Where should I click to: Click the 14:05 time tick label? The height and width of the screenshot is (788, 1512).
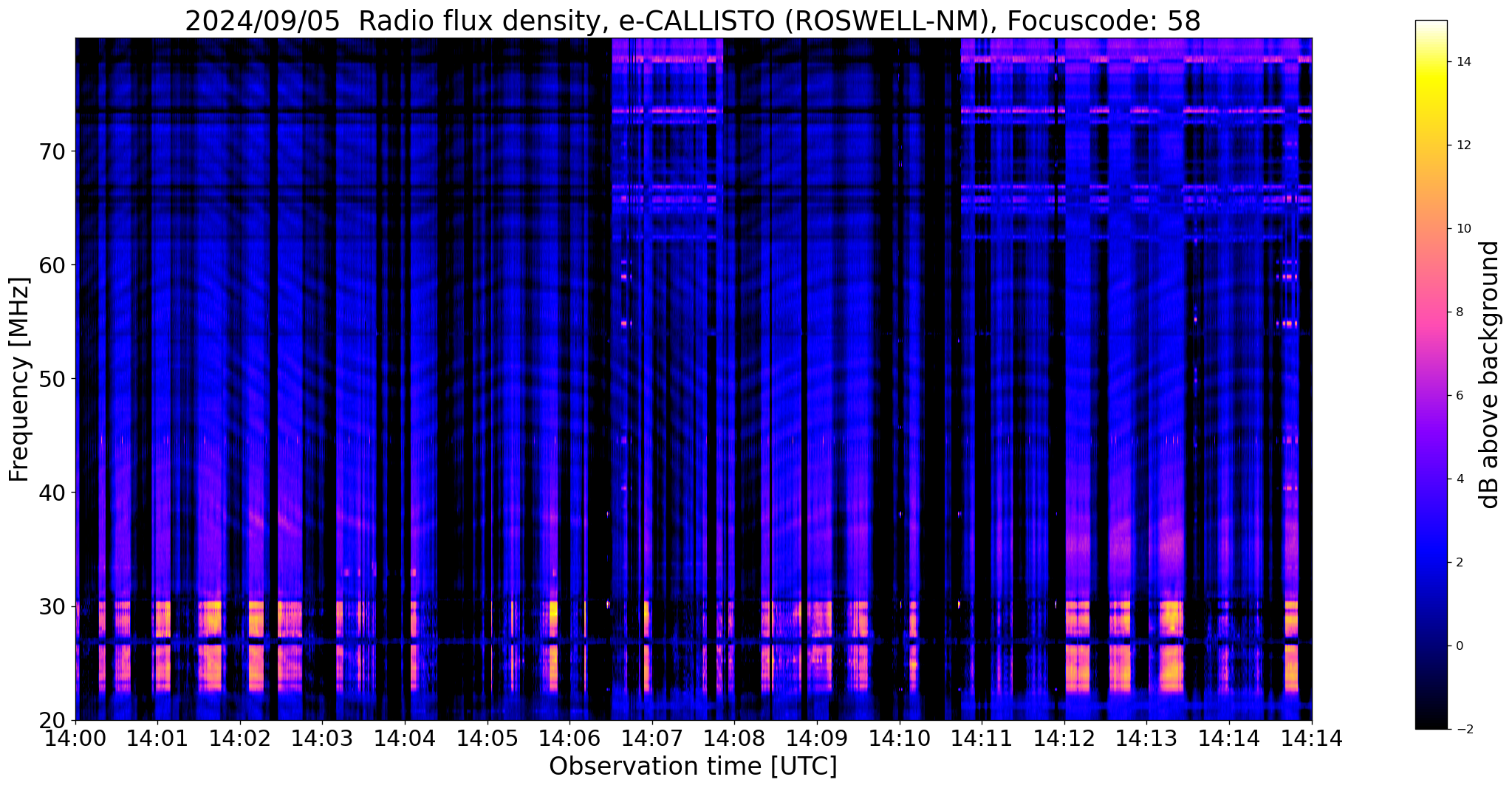click(487, 737)
